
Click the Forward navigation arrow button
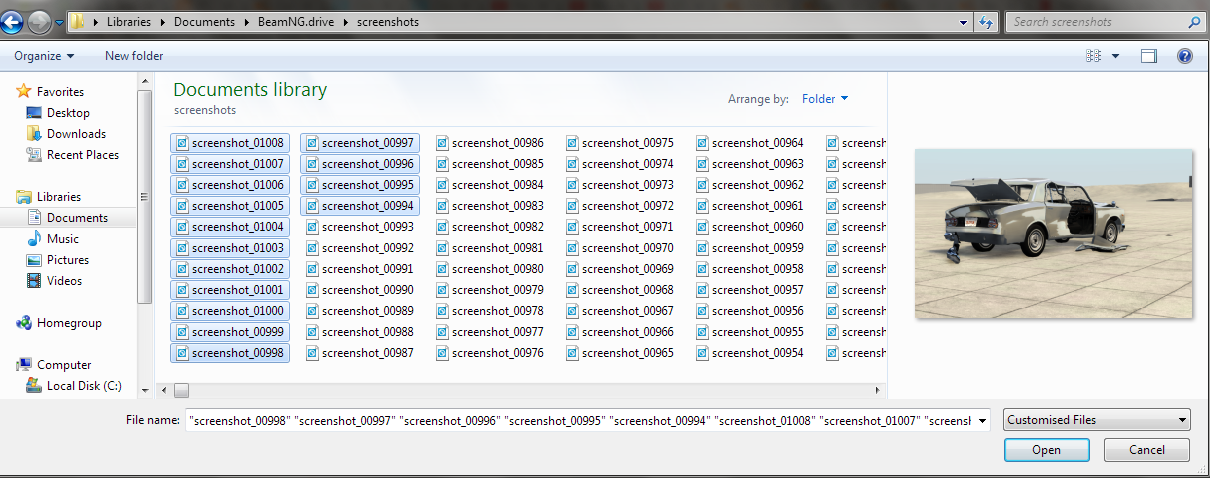40,21
